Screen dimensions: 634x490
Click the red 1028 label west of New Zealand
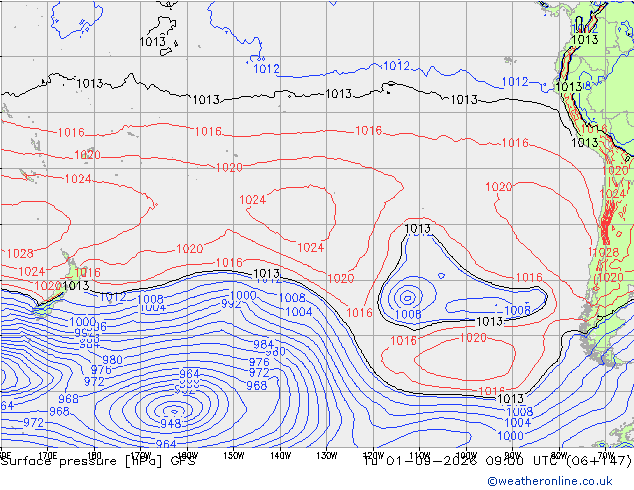click(20, 253)
